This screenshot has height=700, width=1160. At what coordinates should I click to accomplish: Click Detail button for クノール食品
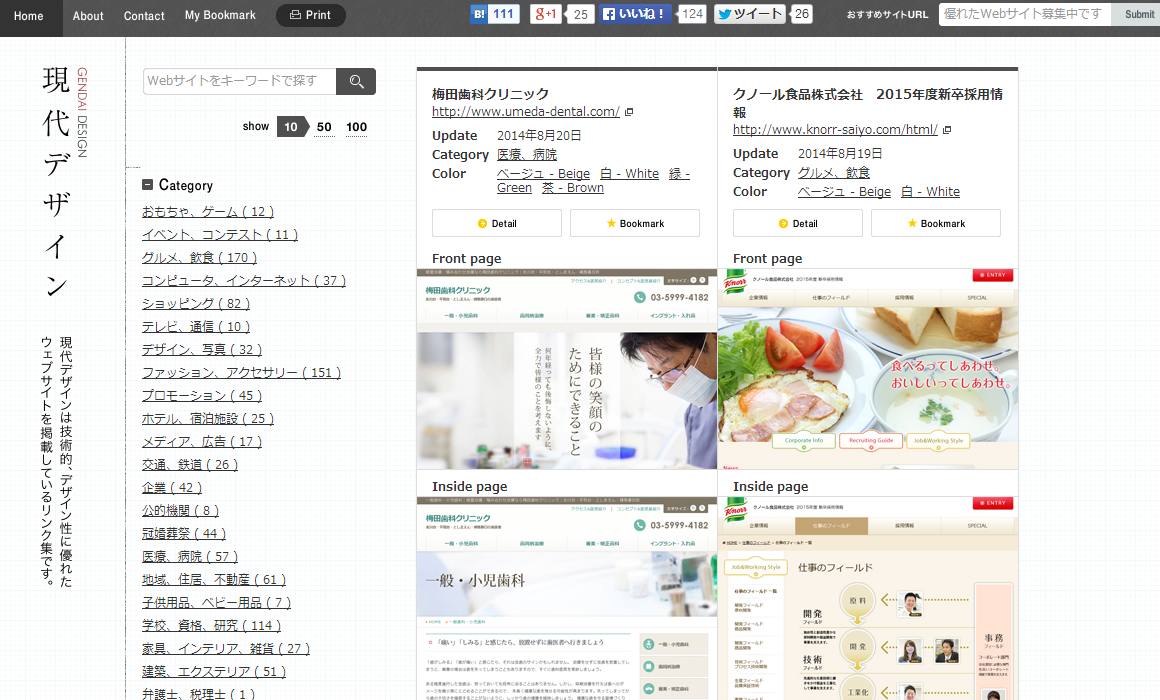tap(798, 223)
